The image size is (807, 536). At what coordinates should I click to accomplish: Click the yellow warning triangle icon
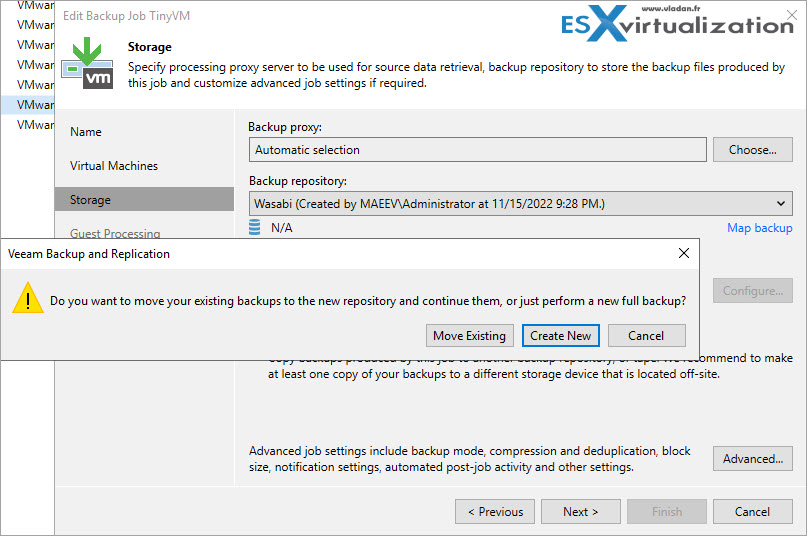[x=28, y=298]
